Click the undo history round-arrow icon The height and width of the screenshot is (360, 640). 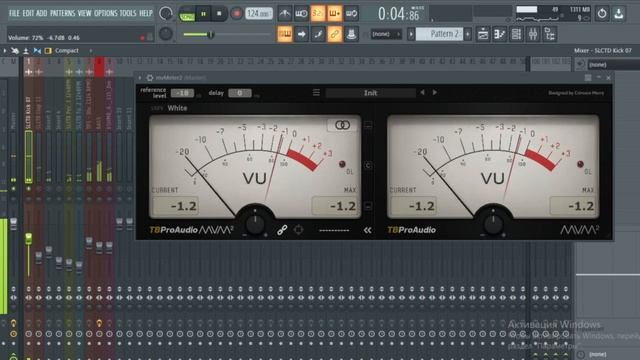tap(602, 13)
